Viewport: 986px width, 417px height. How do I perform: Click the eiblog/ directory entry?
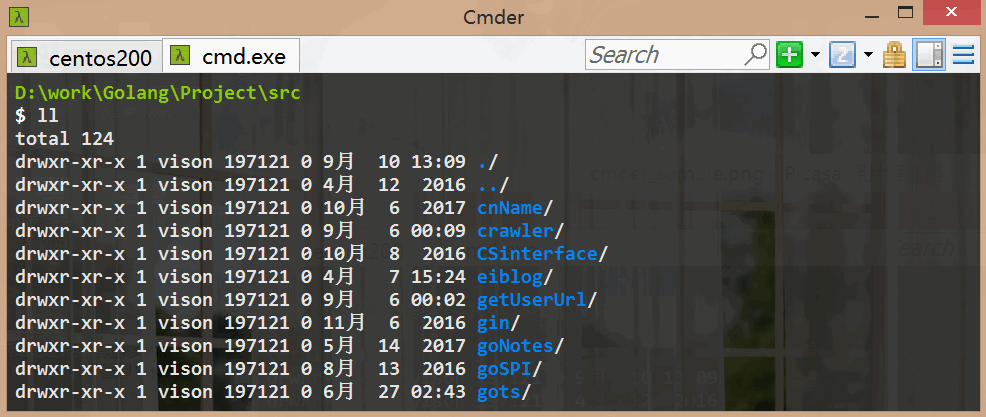click(x=515, y=277)
